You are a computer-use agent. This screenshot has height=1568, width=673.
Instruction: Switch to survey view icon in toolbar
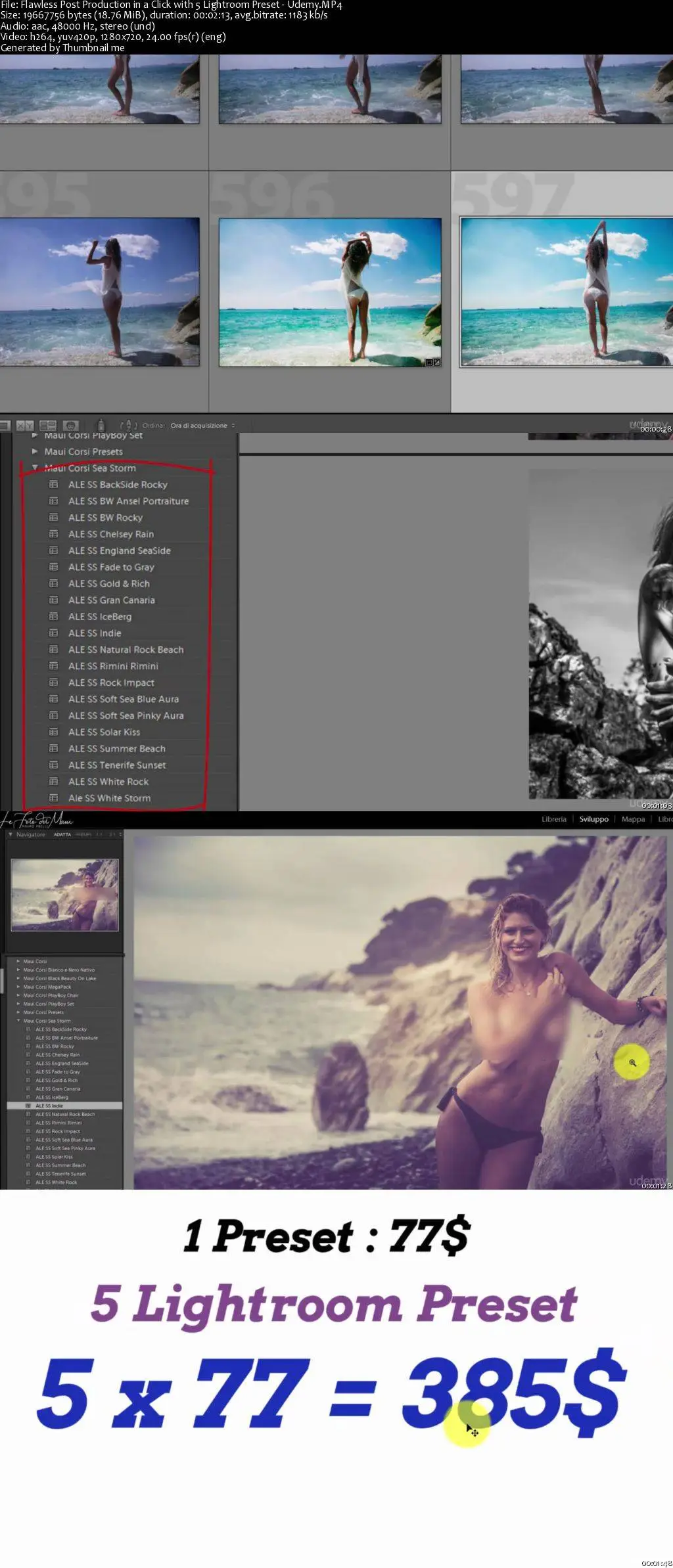pyautogui.click(x=47, y=426)
